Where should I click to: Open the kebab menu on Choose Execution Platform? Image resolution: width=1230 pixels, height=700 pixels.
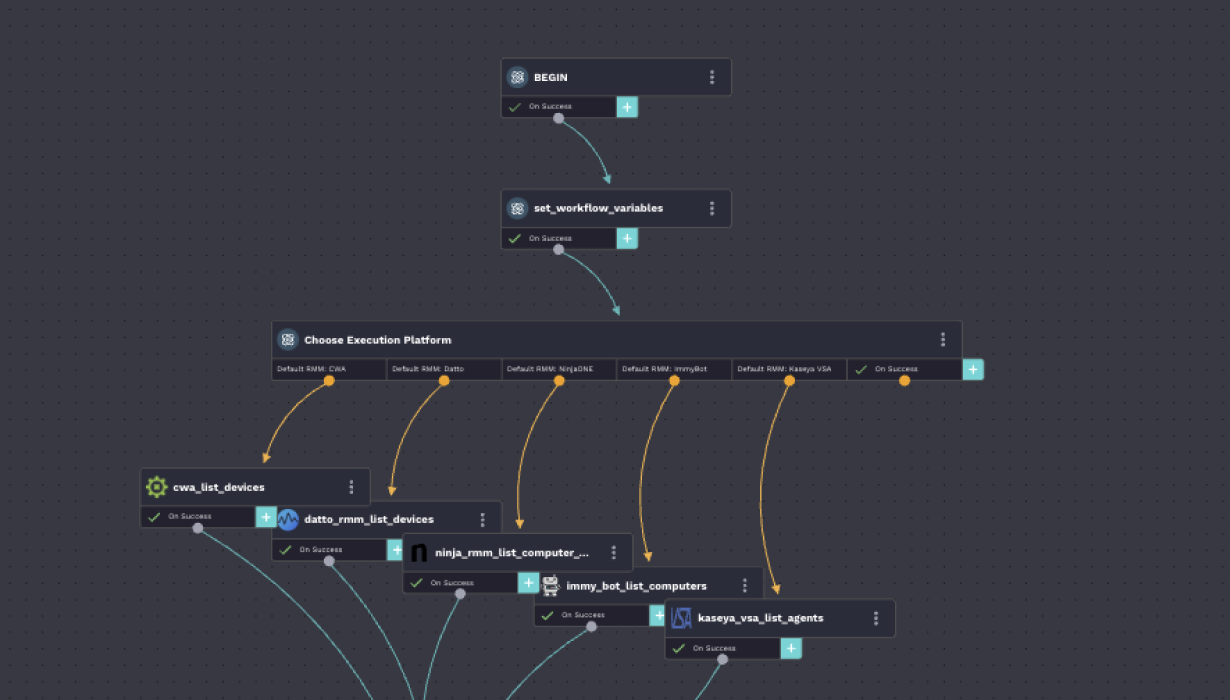pos(942,339)
